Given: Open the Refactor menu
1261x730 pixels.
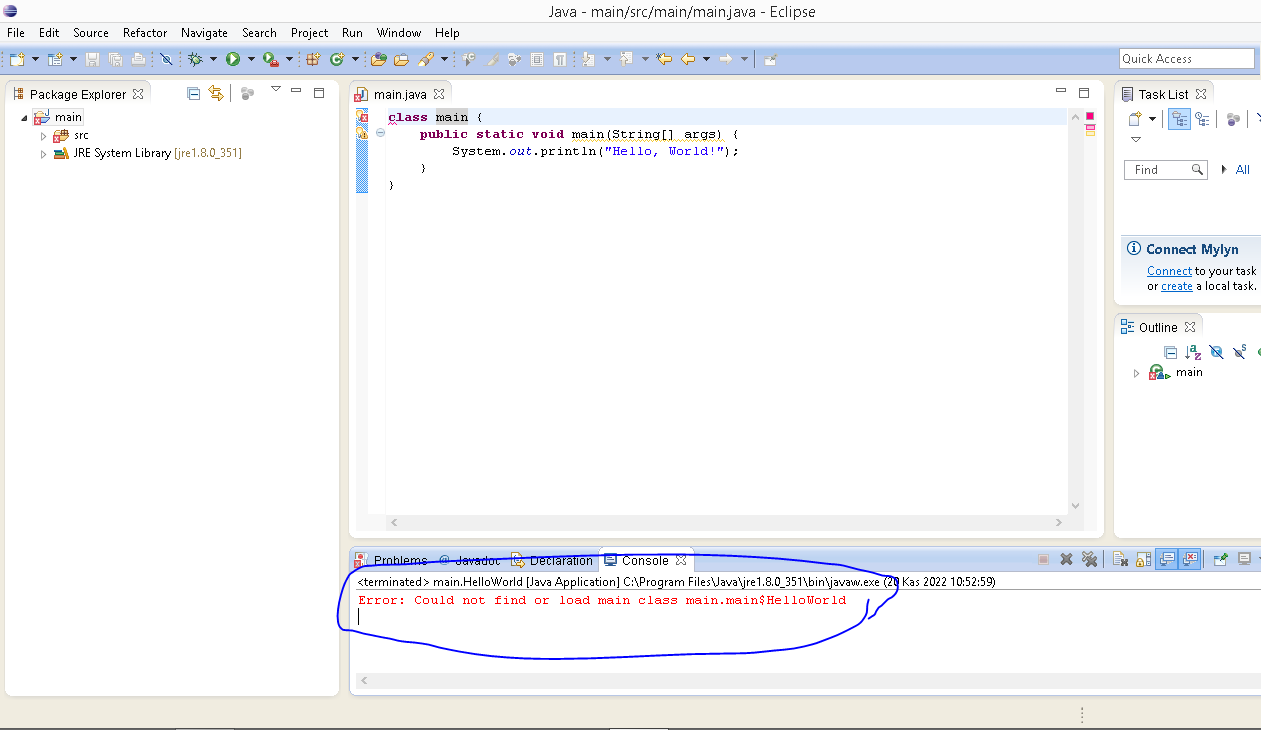Looking at the screenshot, I should point(145,33).
